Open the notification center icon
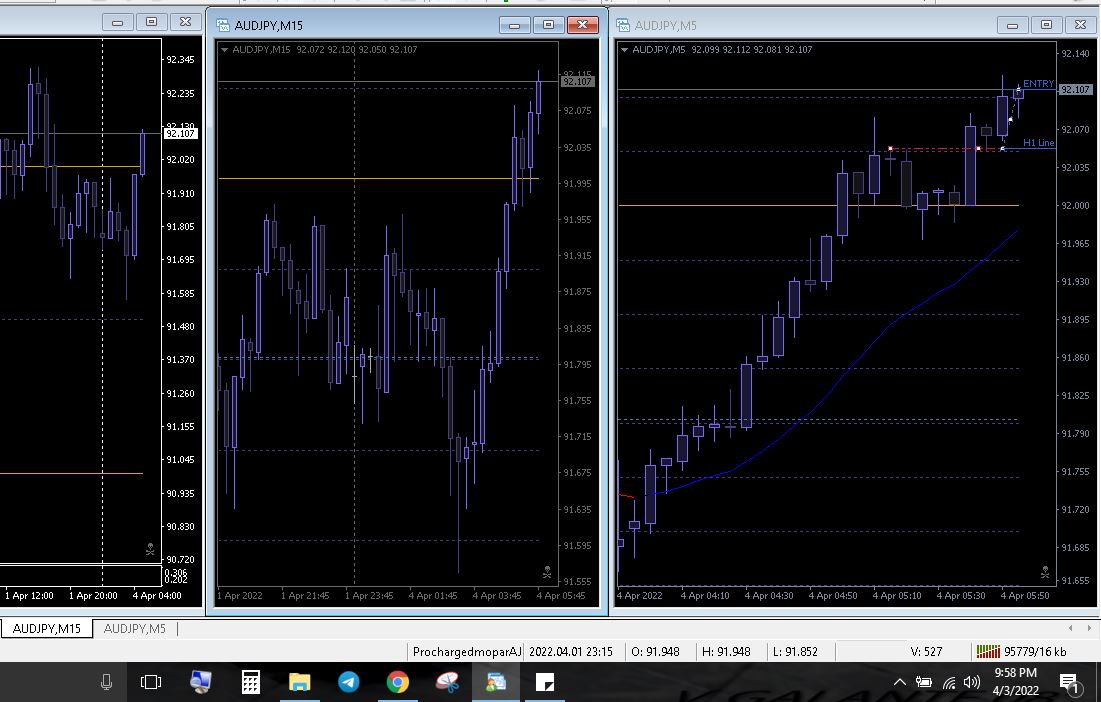Image resolution: width=1101 pixels, height=702 pixels. [1069, 682]
